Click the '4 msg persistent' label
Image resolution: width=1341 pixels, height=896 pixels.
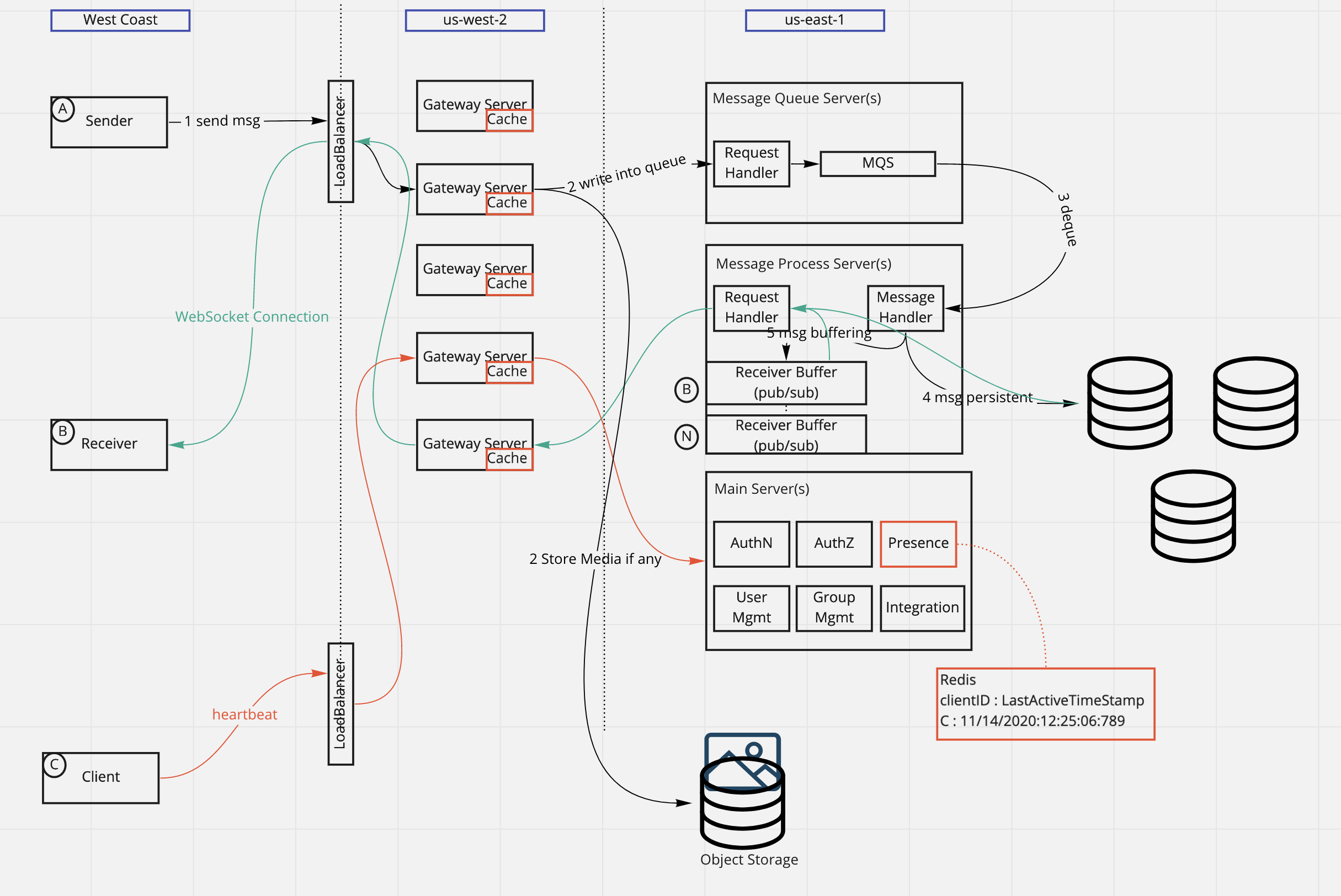click(977, 398)
